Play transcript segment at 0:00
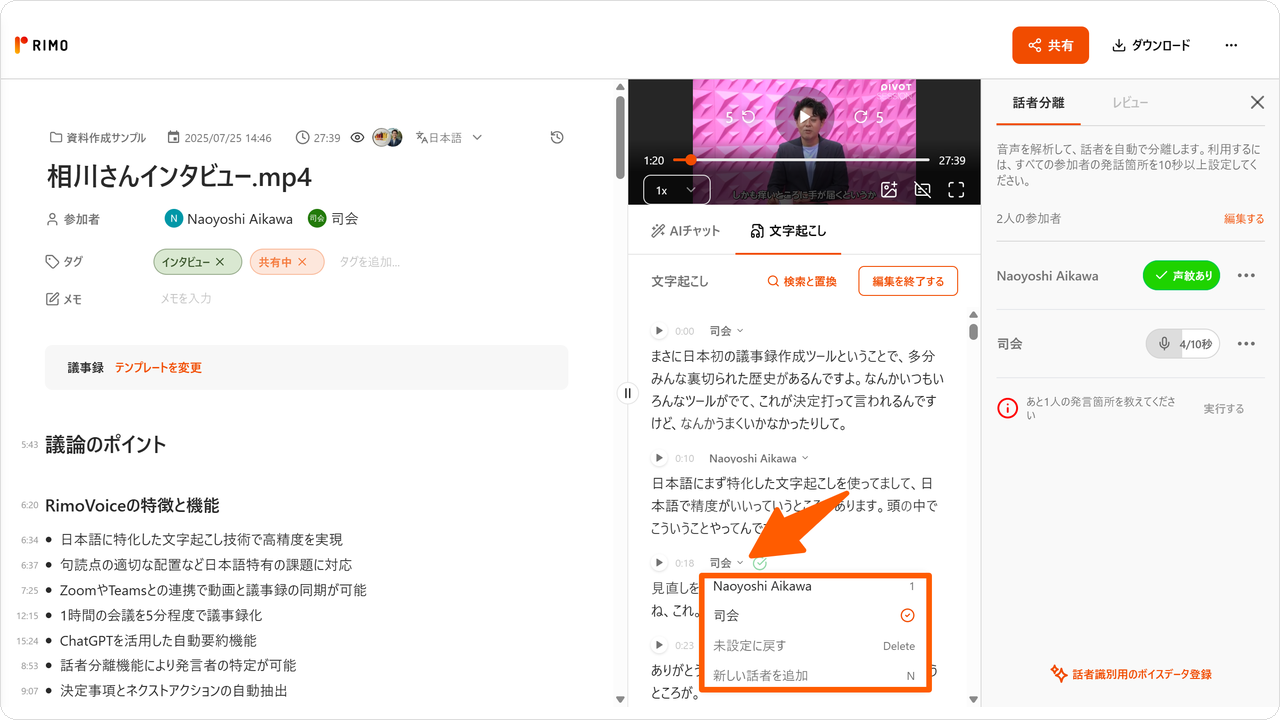This screenshot has height=720, width=1280. 659,331
